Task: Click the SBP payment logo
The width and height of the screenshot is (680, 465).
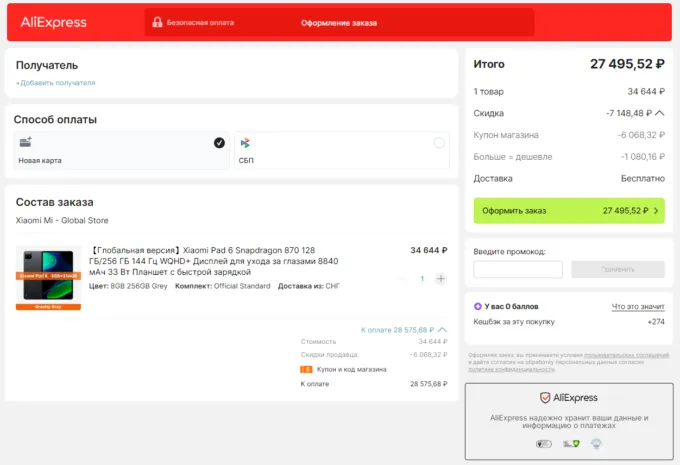Action: 244,142
